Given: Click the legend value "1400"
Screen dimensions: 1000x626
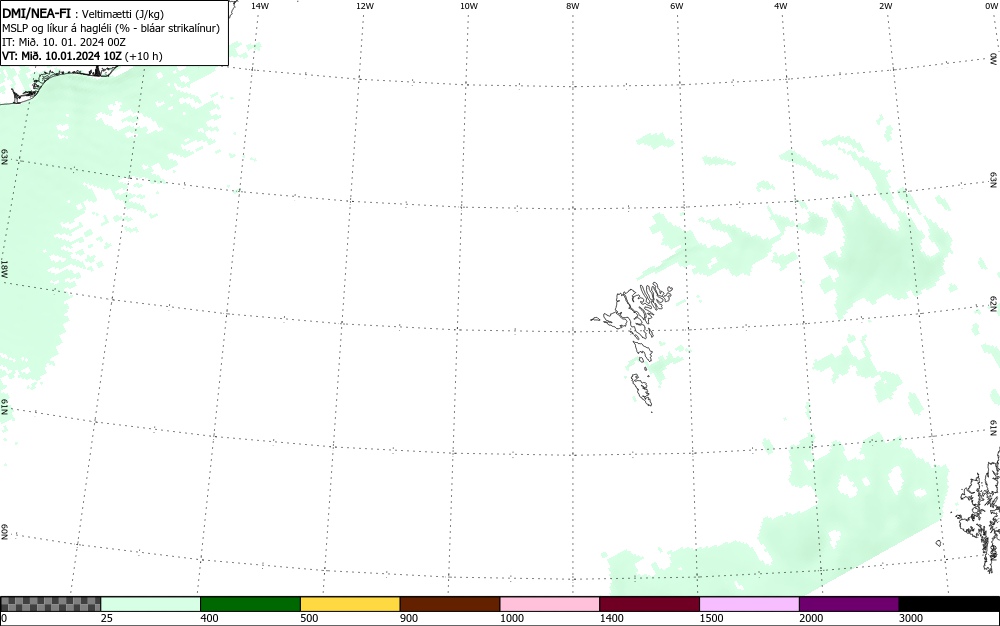Looking at the screenshot, I should pyautogui.click(x=612, y=618).
